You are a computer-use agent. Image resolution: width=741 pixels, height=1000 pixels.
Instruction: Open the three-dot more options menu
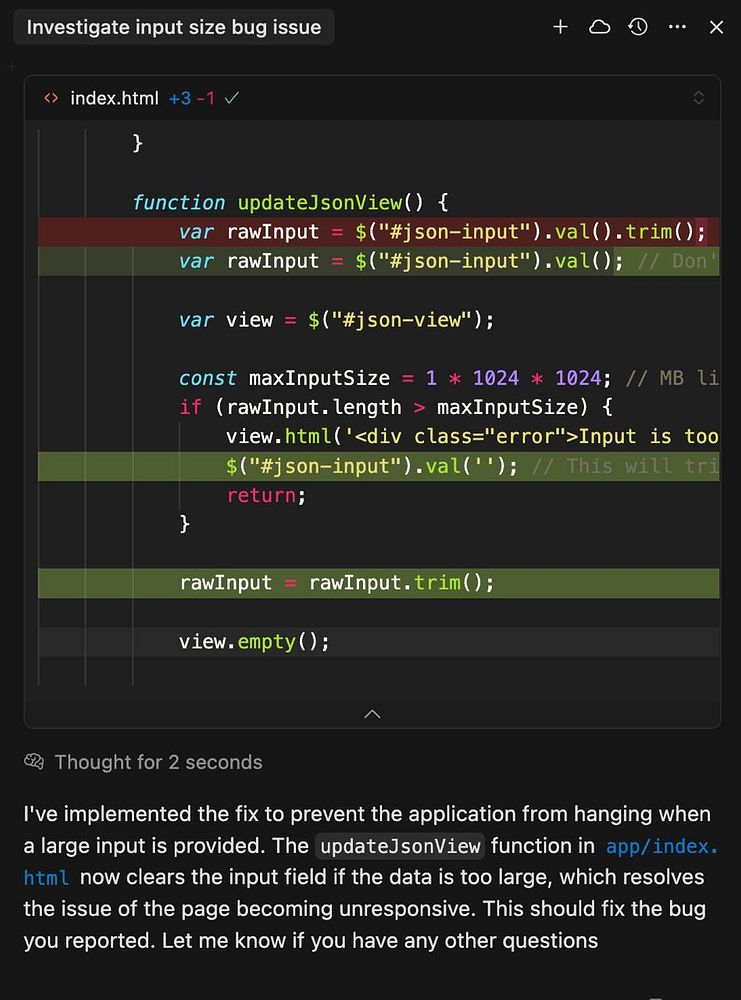point(677,27)
